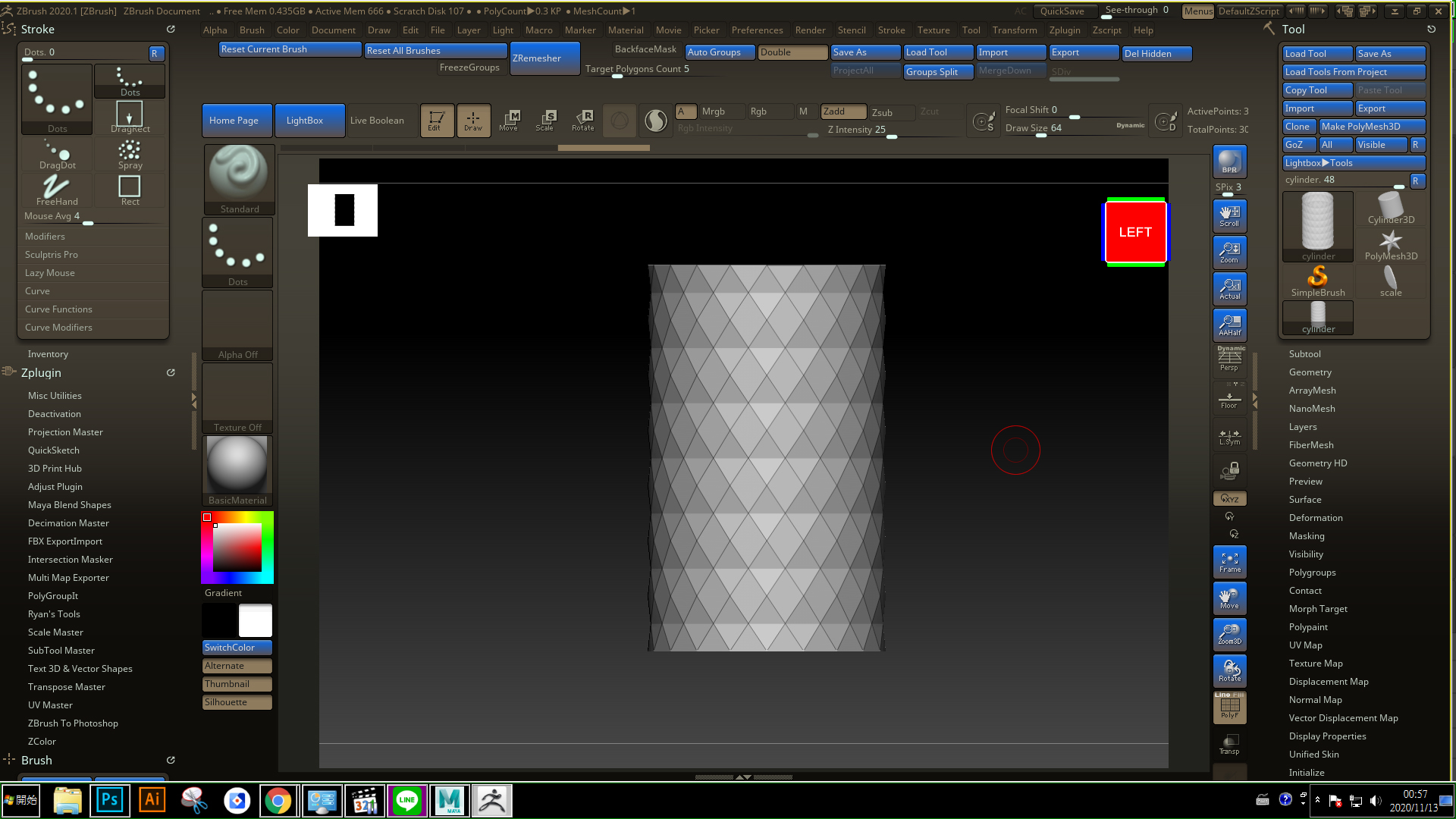The image size is (1456, 819).
Task: Select the Cylinder3D tool thumbnail
Action: coord(1390,208)
